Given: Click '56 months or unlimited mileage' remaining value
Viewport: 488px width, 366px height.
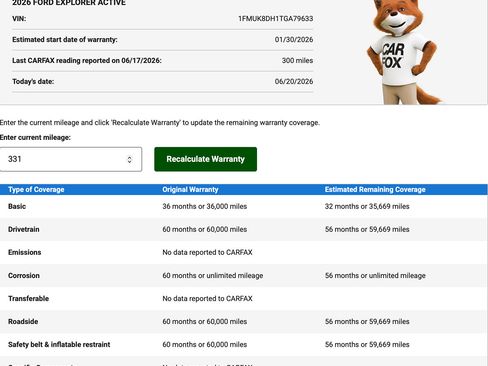Looking at the screenshot, I should [x=375, y=276].
